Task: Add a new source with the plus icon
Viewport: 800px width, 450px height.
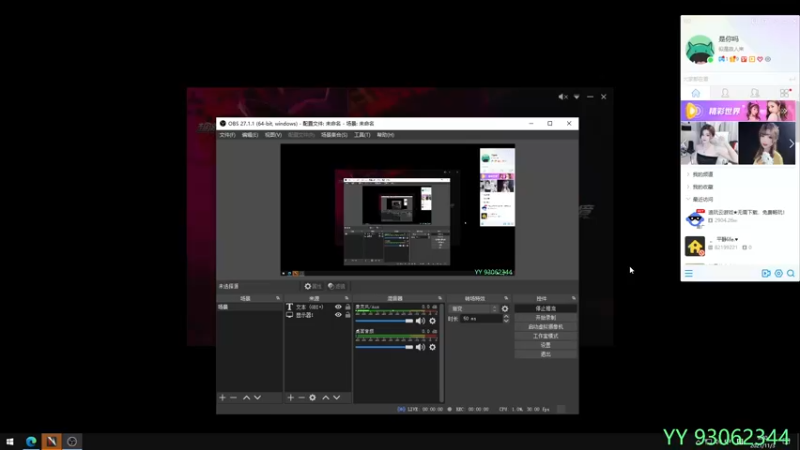Action: tap(290, 397)
